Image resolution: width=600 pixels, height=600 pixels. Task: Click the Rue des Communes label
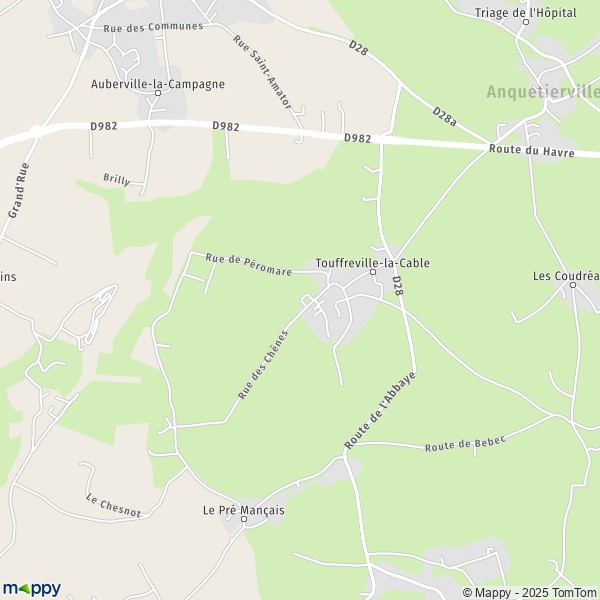tap(153, 27)
